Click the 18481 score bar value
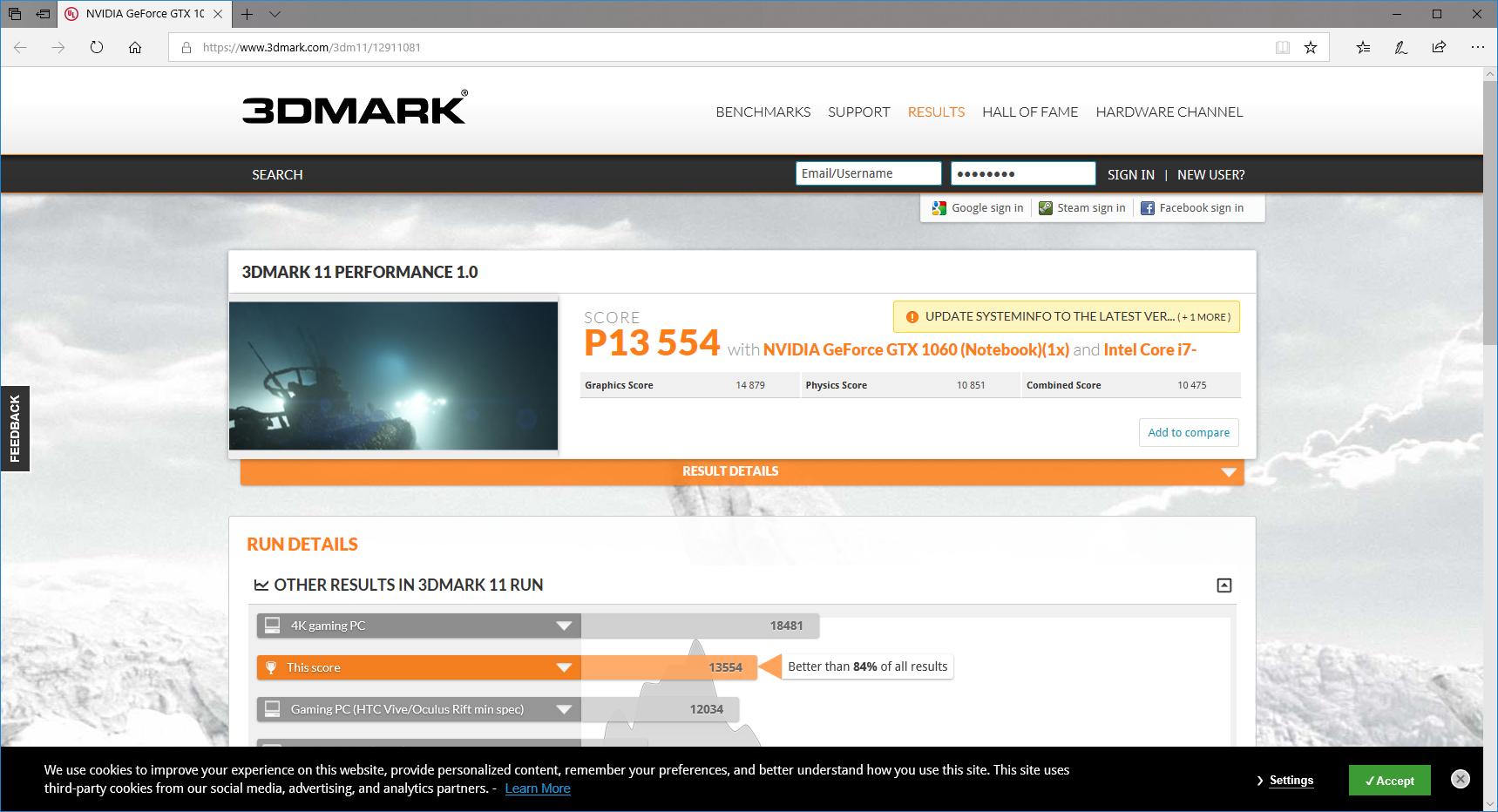1498x812 pixels. [786, 626]
